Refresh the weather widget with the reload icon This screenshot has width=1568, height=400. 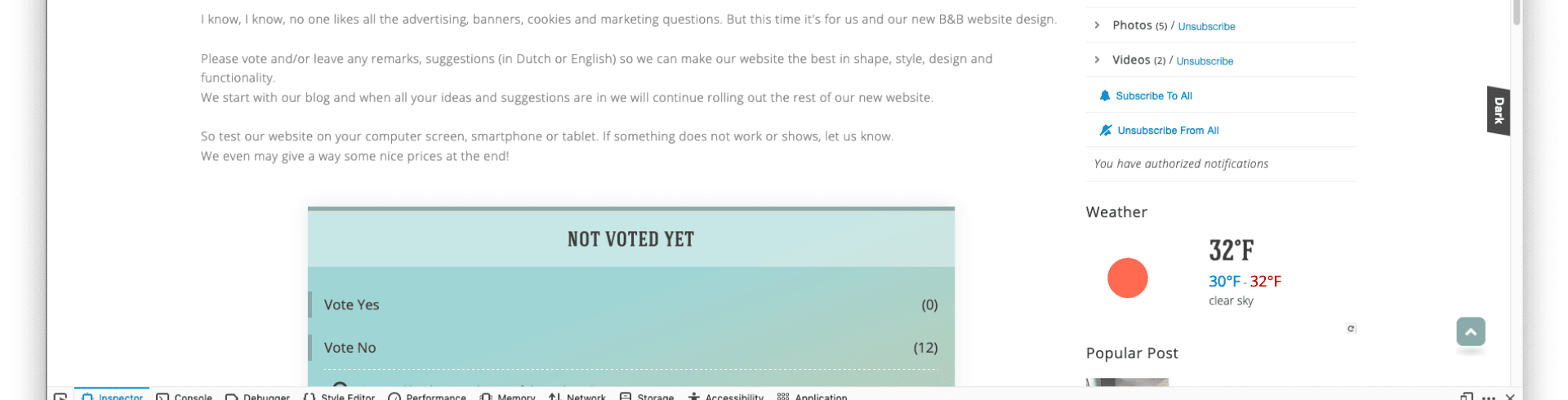coord(1351,329)
